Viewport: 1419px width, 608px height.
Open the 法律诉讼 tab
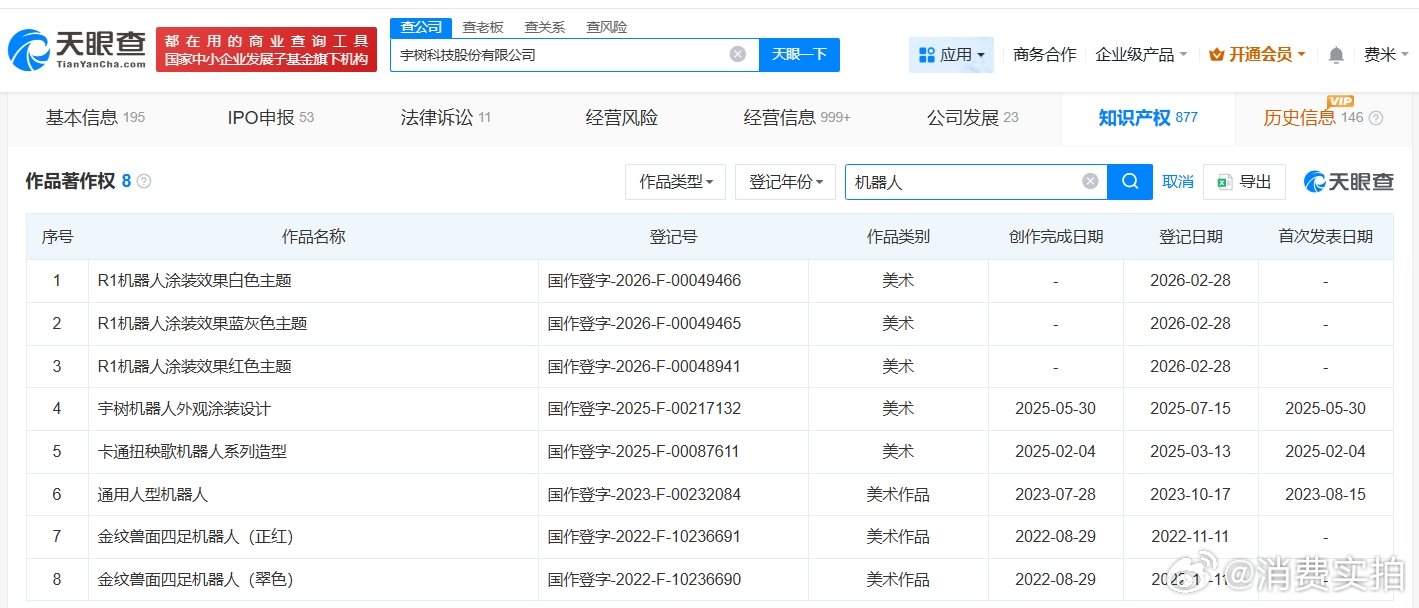[x=446, y=118]
